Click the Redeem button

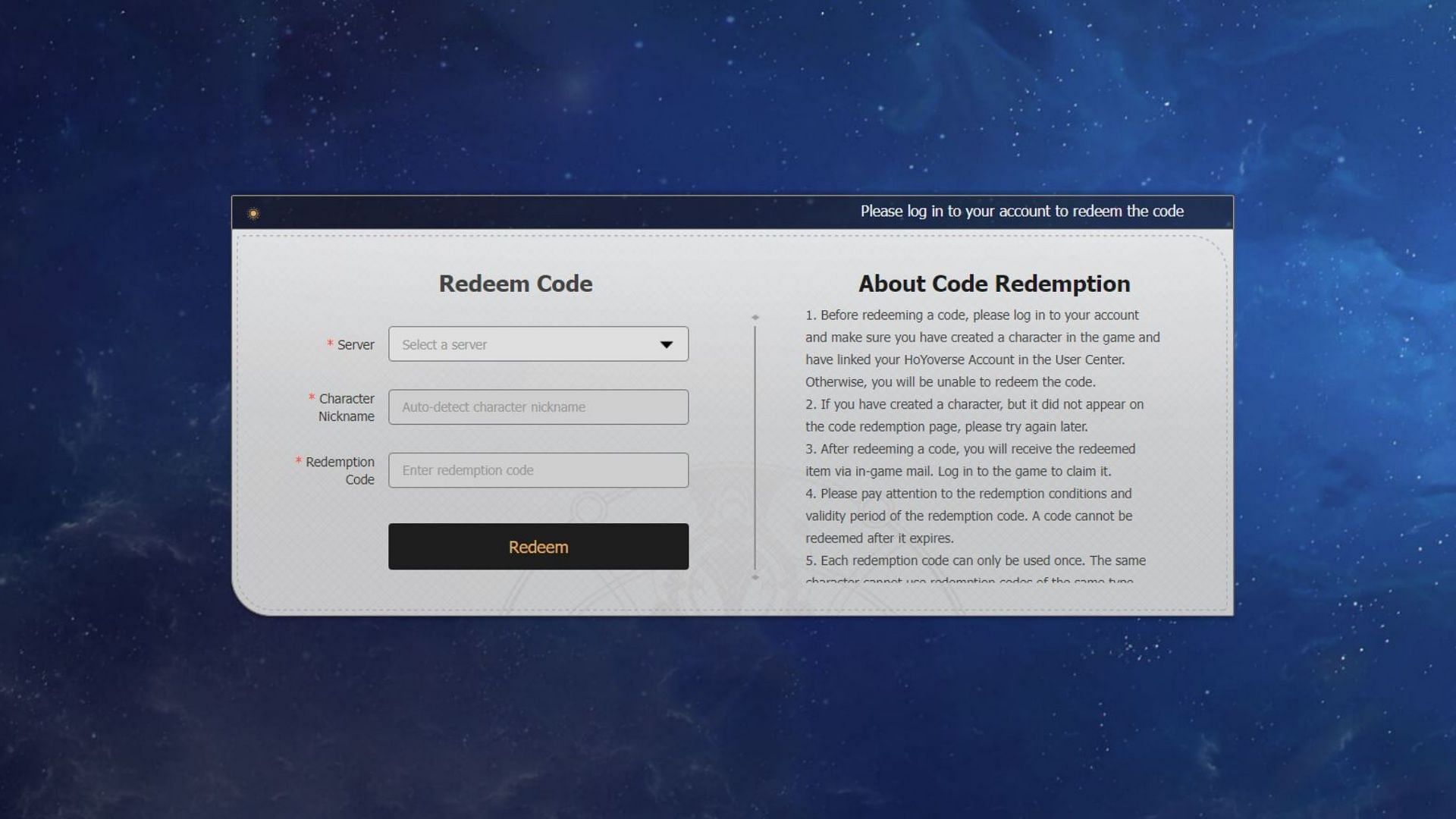(538, 547)
